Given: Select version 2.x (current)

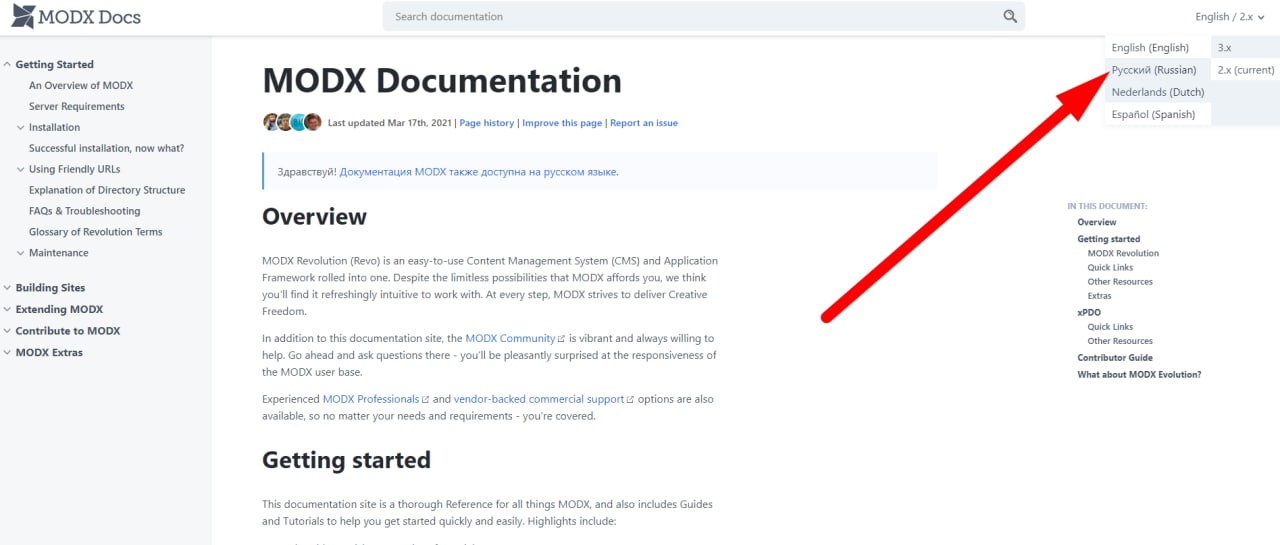Looking at the screenshot, I should pyautogui.click(x=1245, y=70).
